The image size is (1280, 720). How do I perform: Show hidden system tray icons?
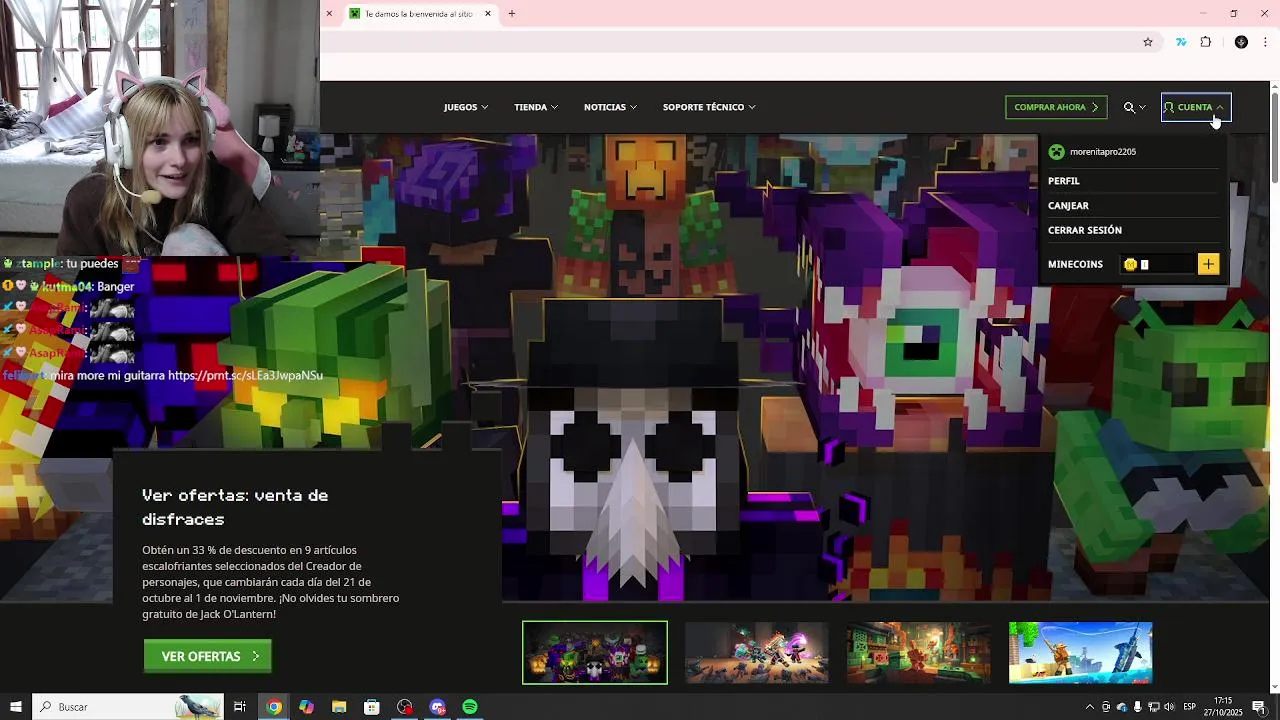[1089, 707]
